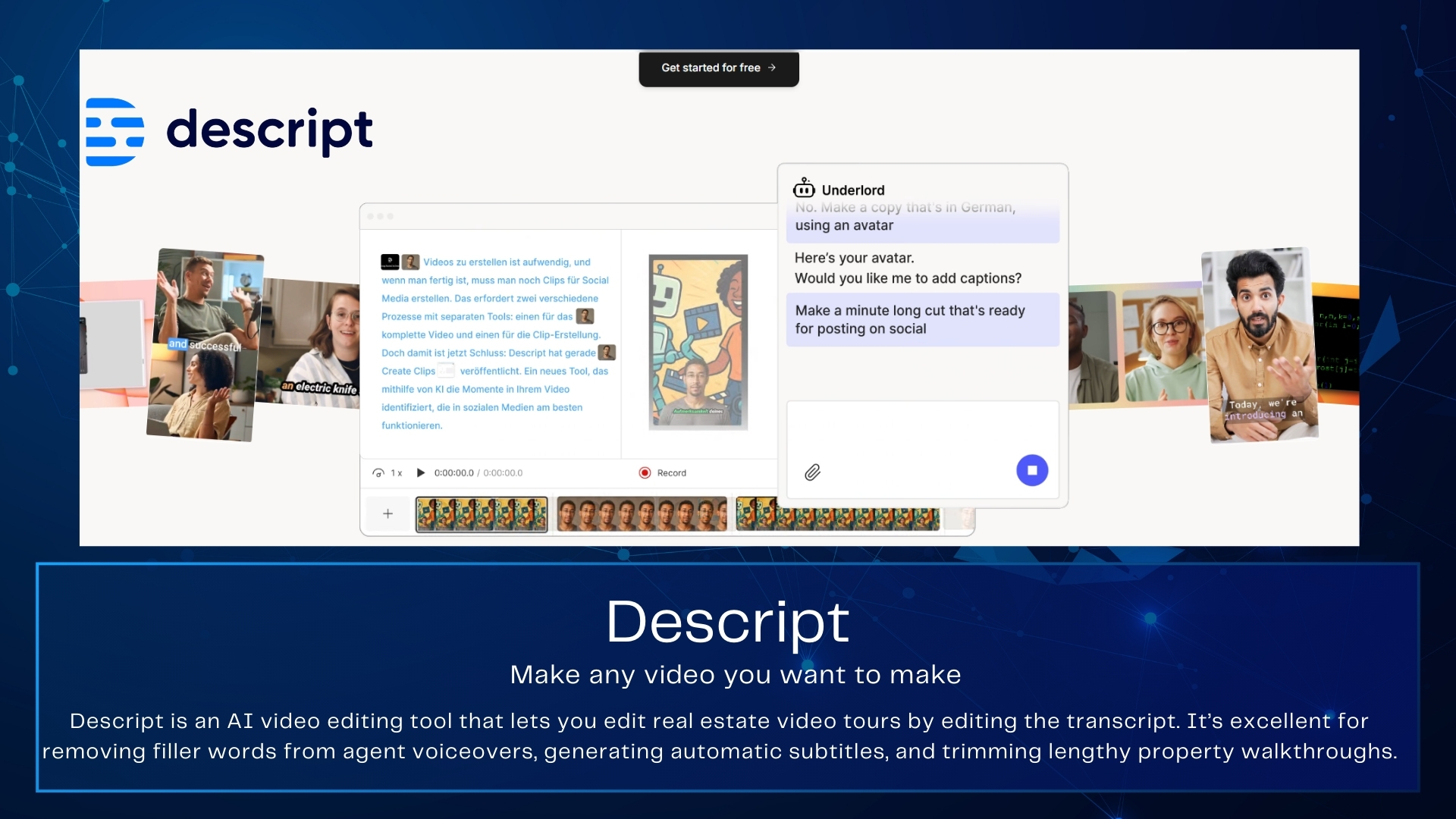Change the 1x playback speed control
The width and height of the screenshot is (1456, 819).
pos(388,472)
